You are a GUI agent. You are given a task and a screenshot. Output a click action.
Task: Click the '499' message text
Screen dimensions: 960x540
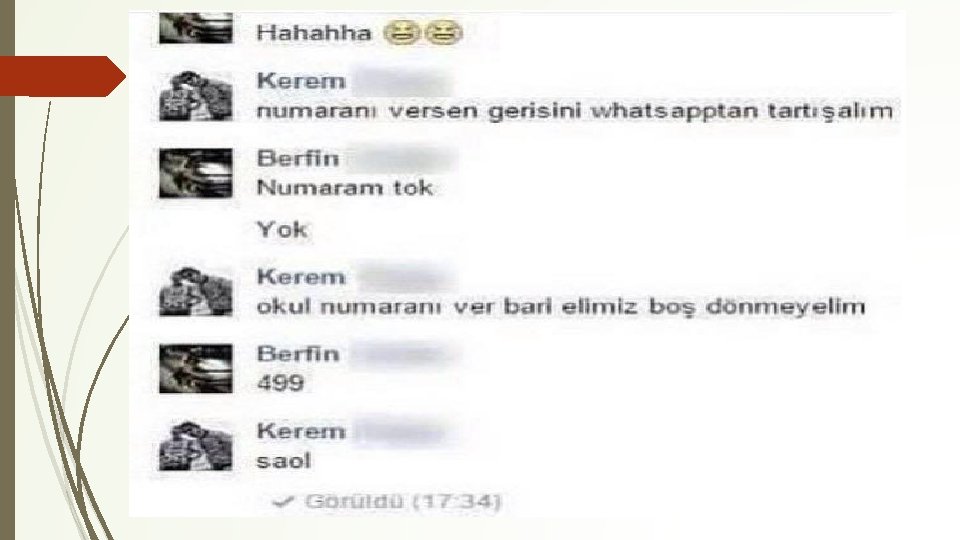pyautogui.click(x=280, y=383)
